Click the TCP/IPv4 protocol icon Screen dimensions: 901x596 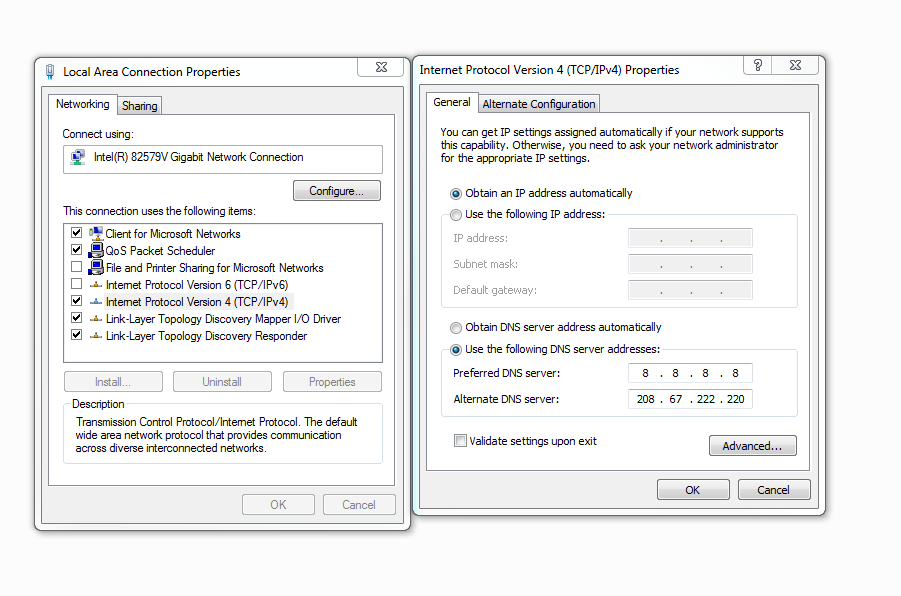point(96,302)
